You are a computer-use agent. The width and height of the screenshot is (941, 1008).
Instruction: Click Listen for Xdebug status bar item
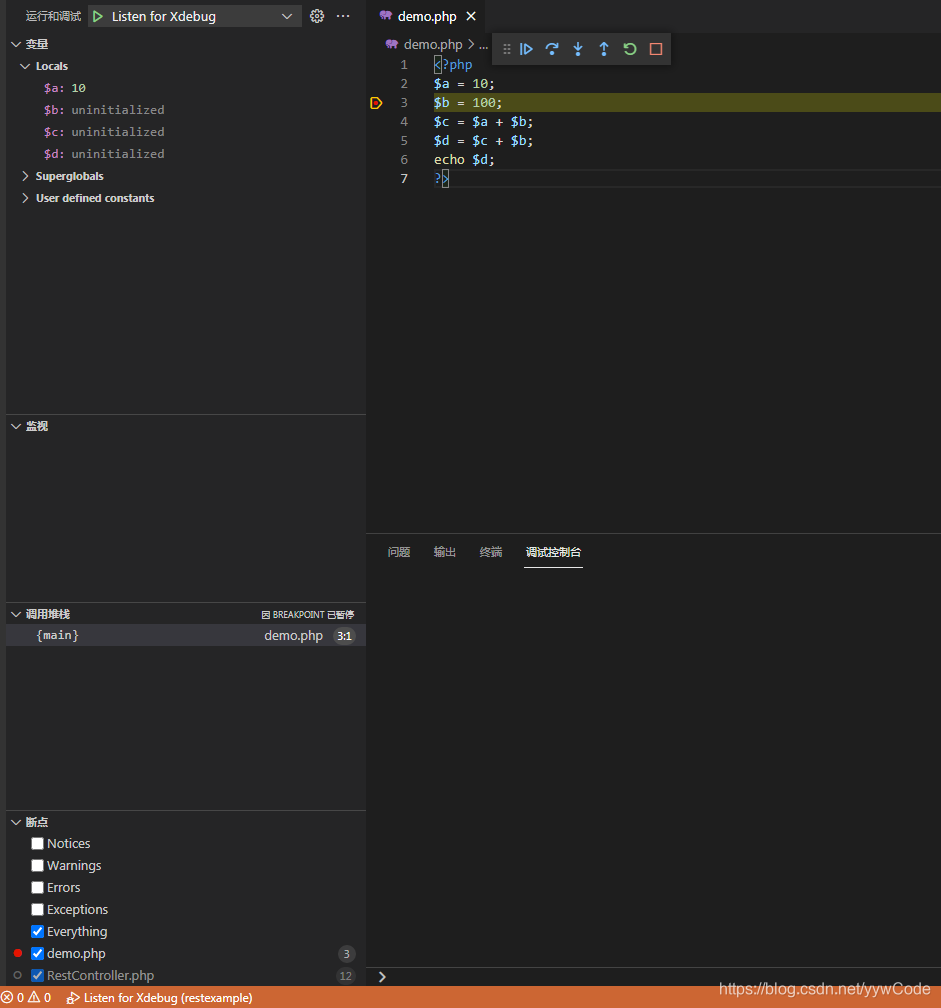(160, 998)
